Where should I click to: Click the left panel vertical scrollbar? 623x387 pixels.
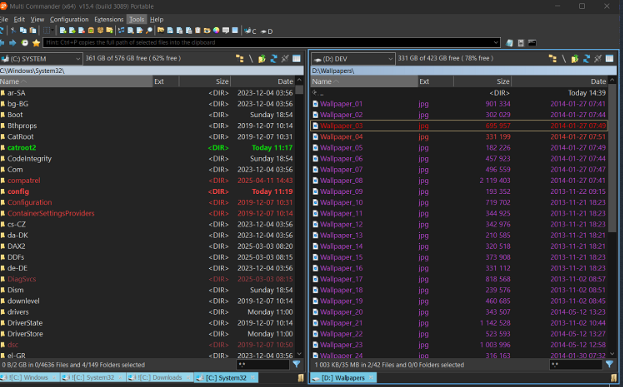[300, 217]
